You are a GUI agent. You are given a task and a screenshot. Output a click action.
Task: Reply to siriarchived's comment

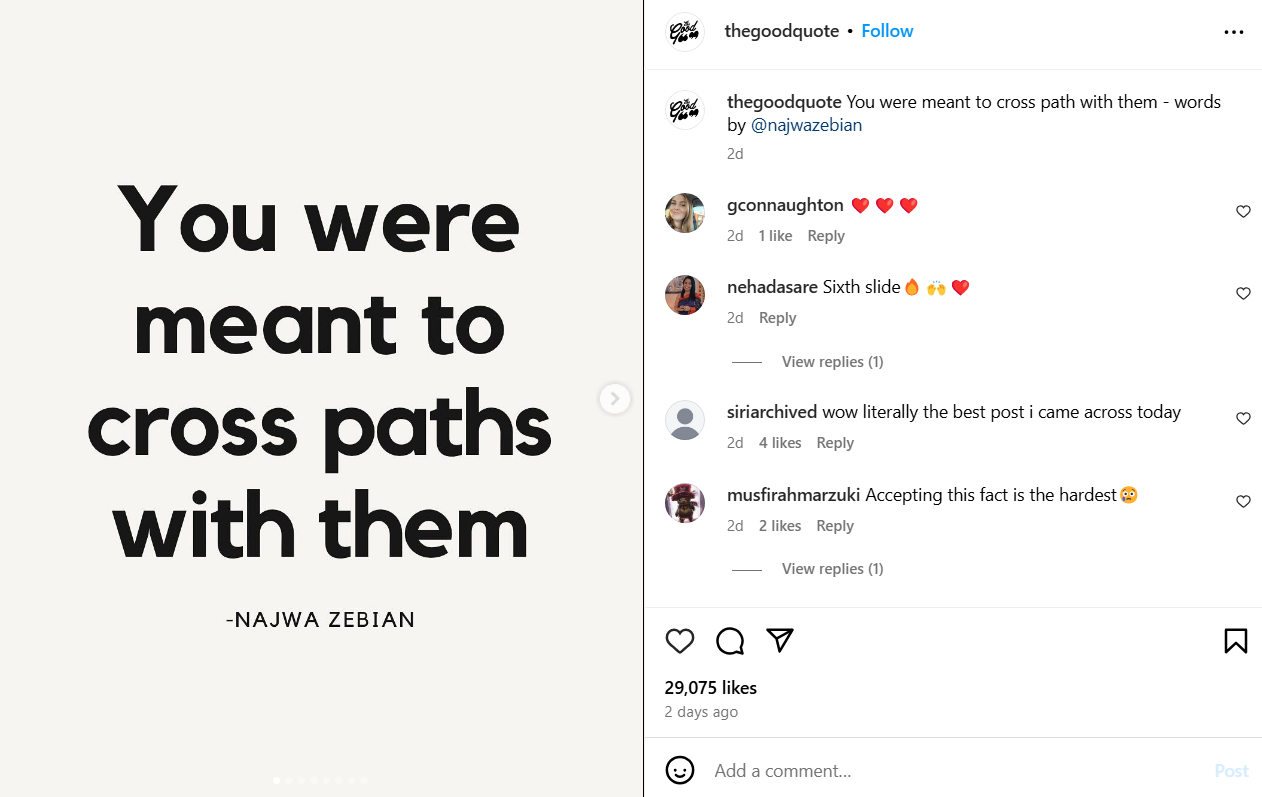(x=835, y=443)
